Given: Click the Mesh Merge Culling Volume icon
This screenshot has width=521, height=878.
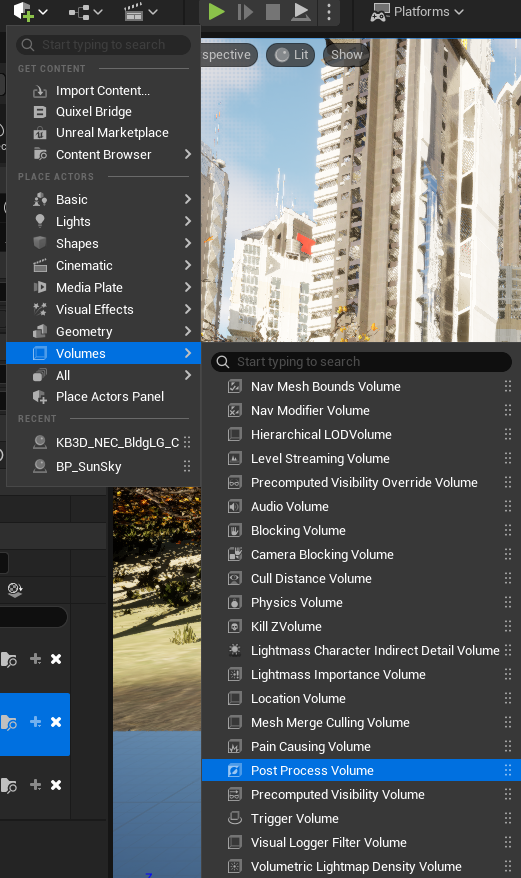Looking at the screenshot, I should 235,722.
